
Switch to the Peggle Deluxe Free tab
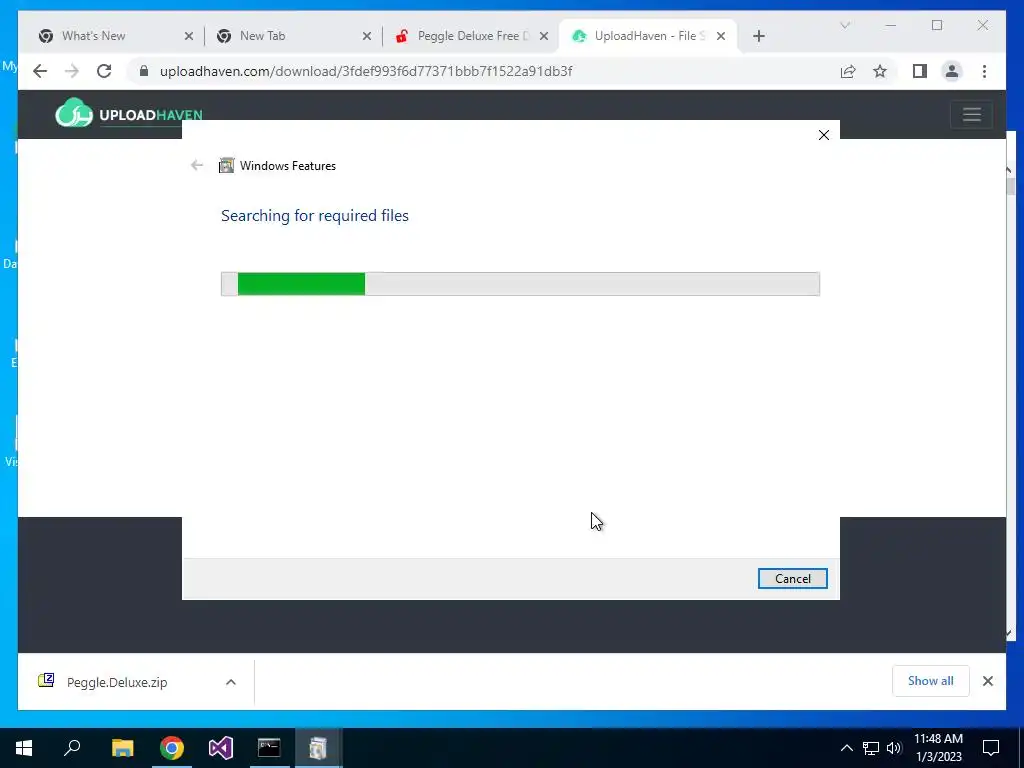(472, 36)
